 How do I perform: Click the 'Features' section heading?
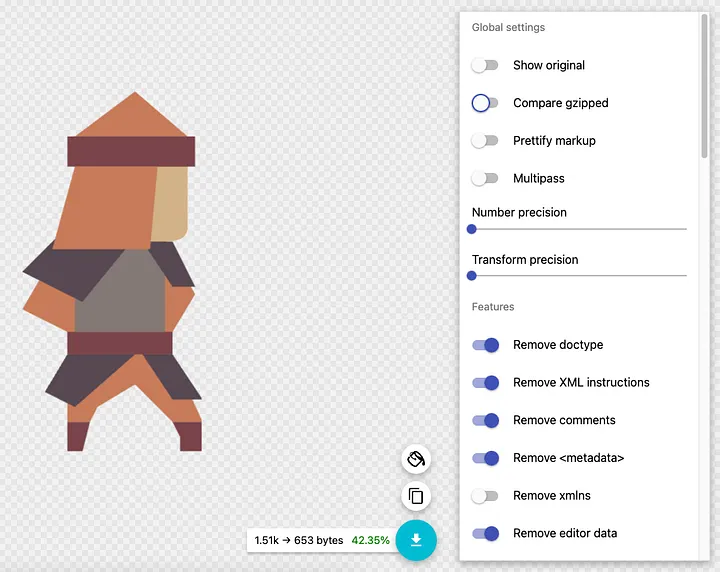coord(493,307)
